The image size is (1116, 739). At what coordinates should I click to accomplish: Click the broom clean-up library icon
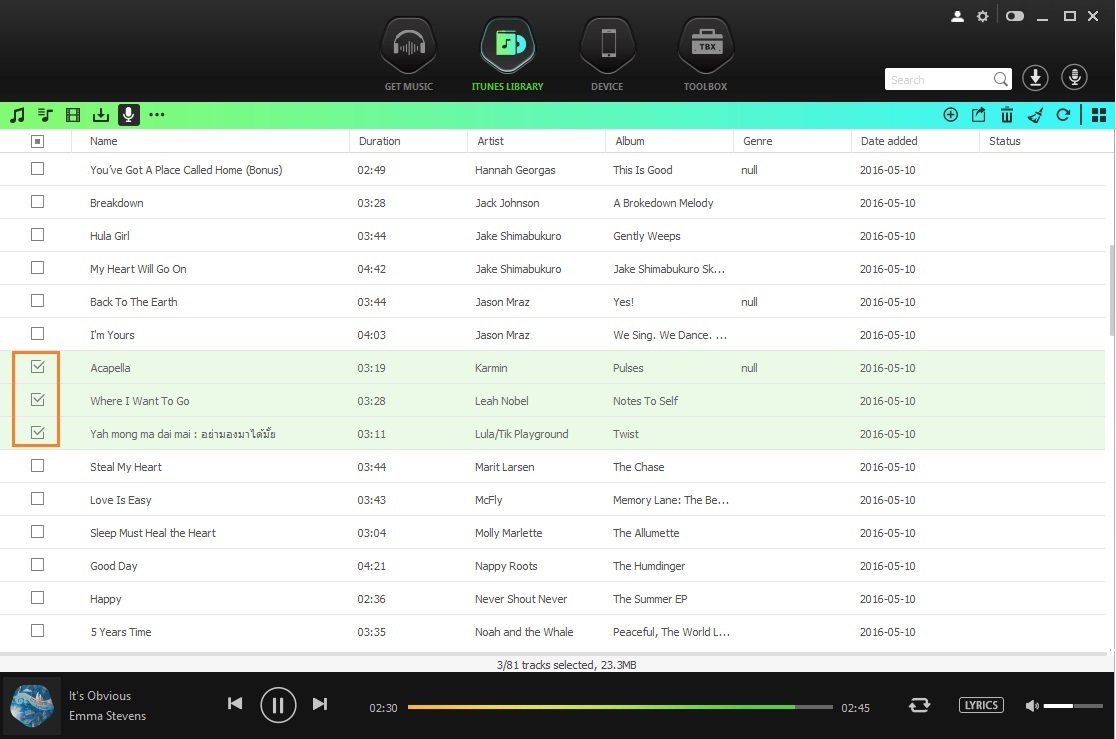click(x=1035, y=115)
